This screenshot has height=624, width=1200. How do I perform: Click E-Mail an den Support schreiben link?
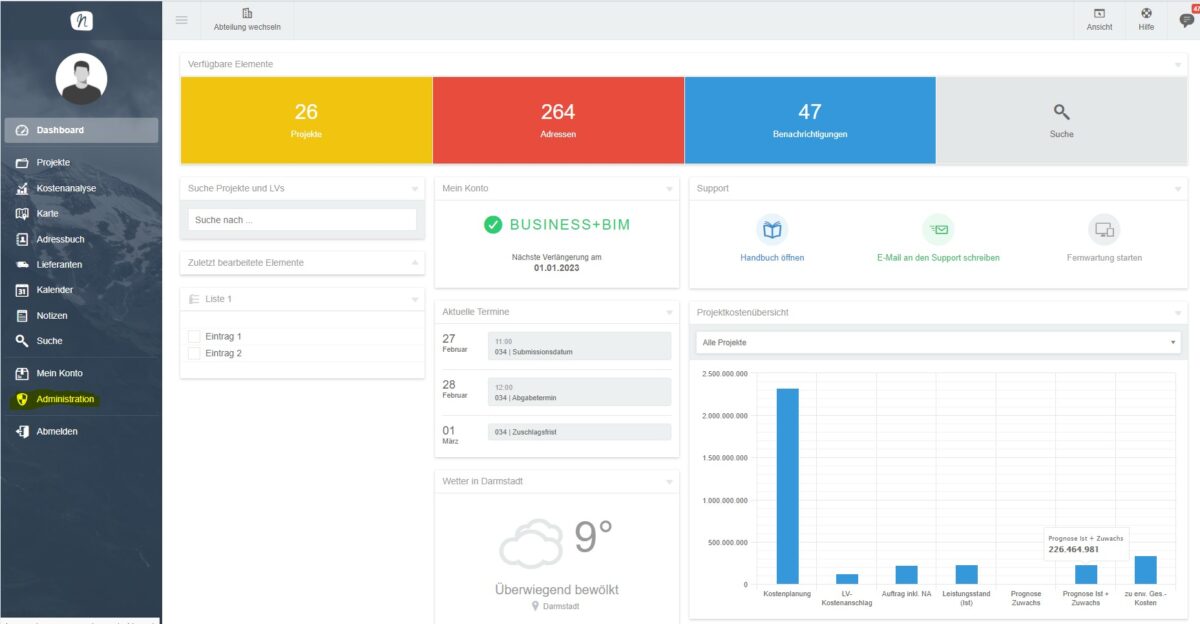click(x=938, y=258)
